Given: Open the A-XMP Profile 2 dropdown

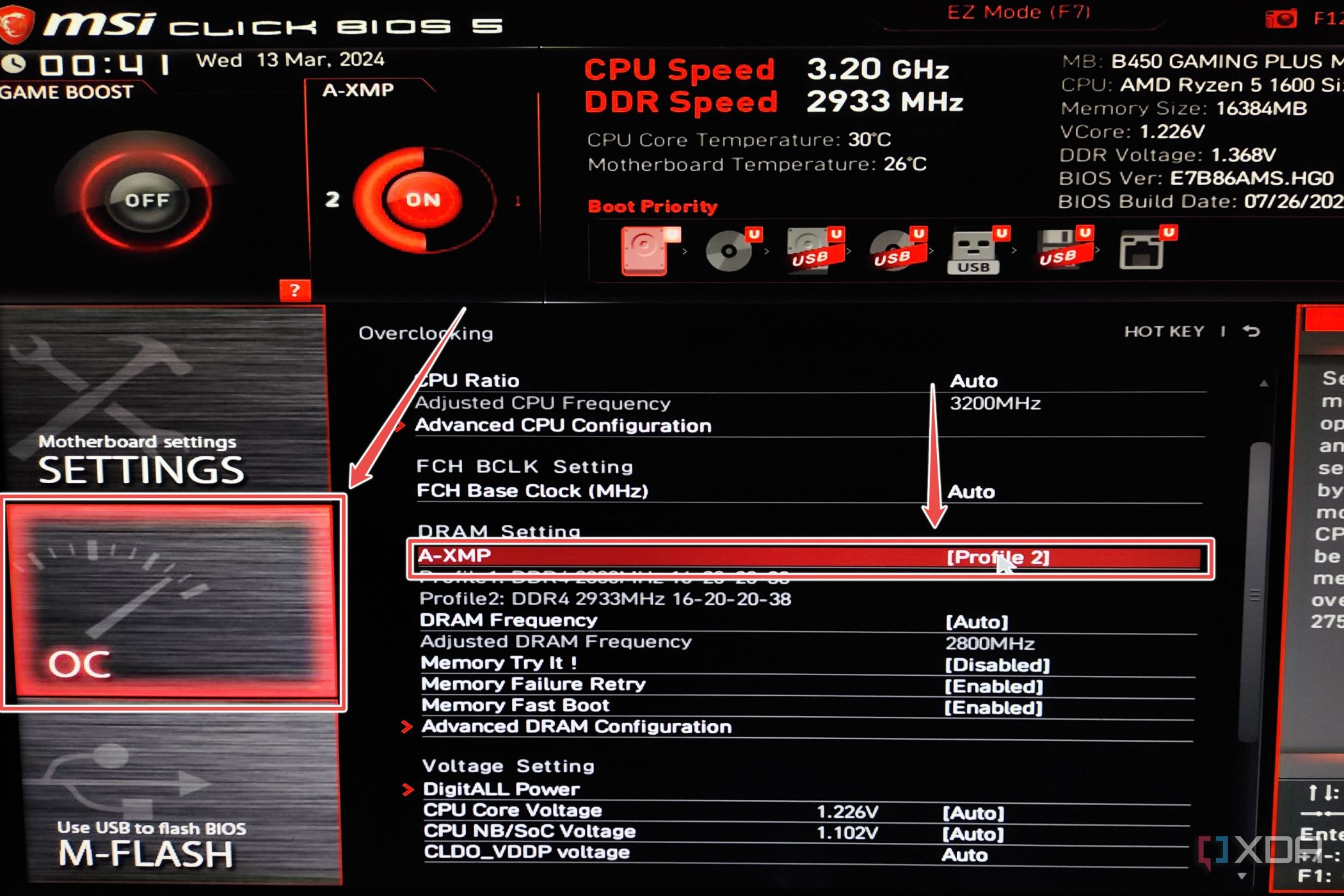Looking at the screenshot, I should (x=997, y=557).
